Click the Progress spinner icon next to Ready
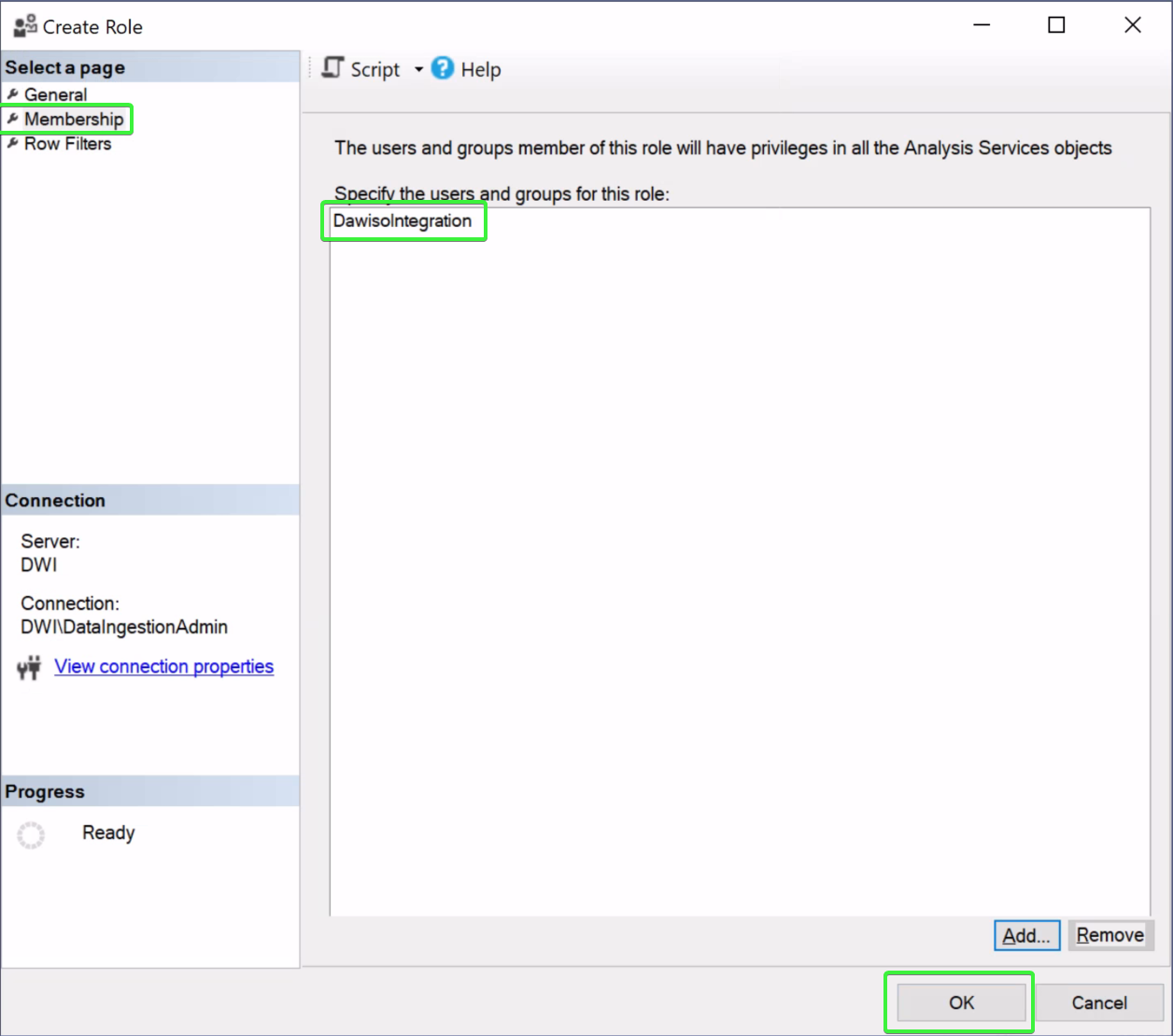This screenshot has width=1173, height=1036. [x=31, y=834]
